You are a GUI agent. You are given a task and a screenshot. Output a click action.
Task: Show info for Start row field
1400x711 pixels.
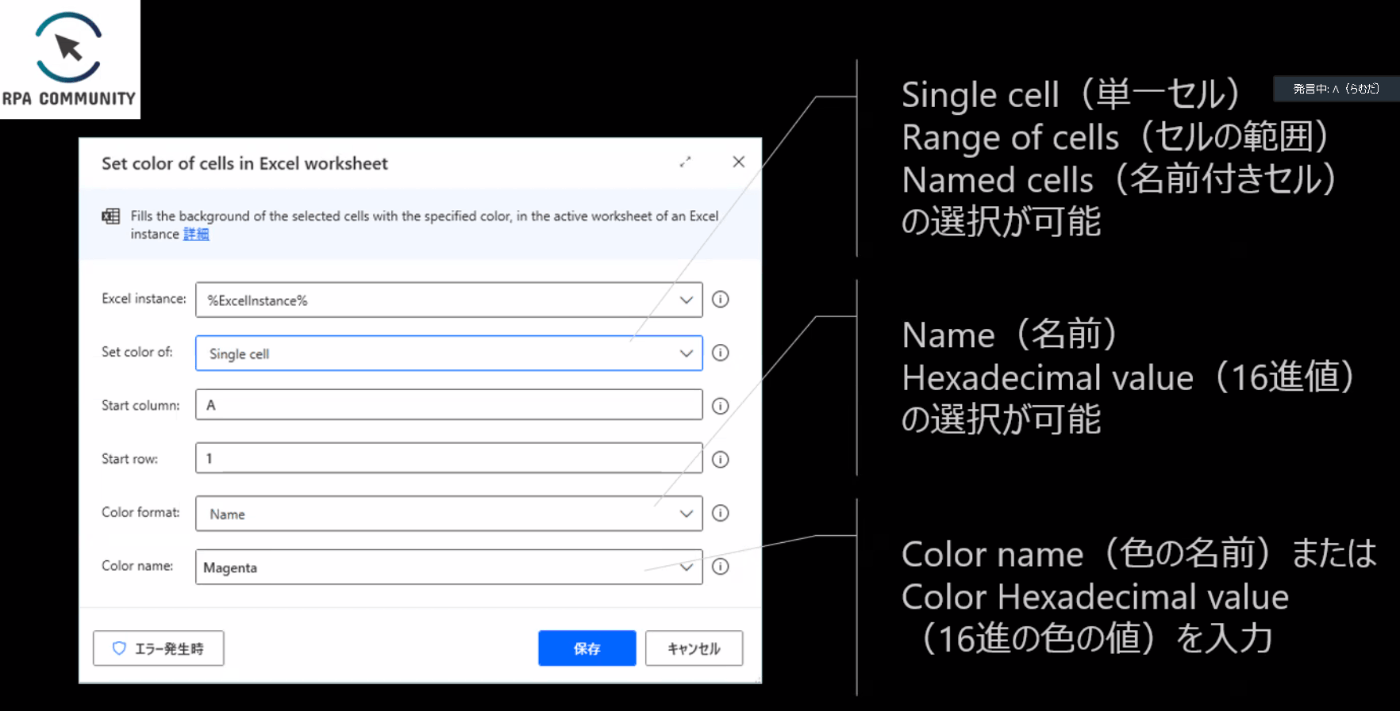click(x=720, y=460)
